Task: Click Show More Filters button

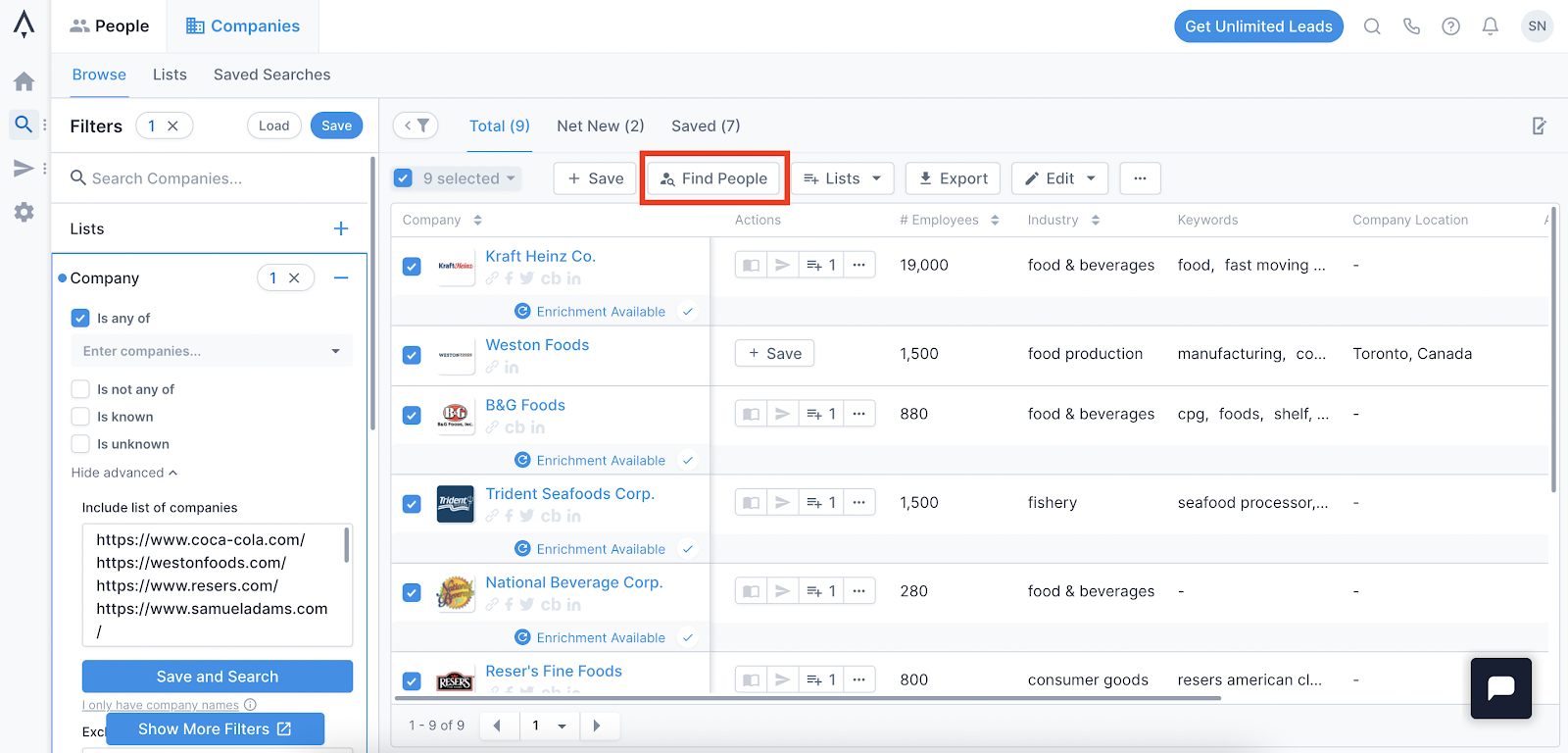Action: pos(215,729)
